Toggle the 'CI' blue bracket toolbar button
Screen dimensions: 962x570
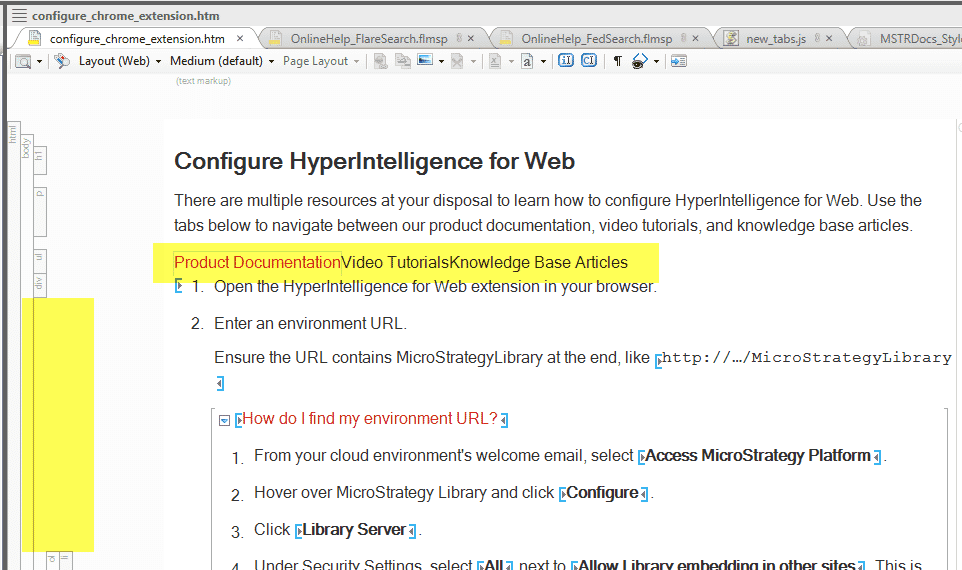point(589,61)
